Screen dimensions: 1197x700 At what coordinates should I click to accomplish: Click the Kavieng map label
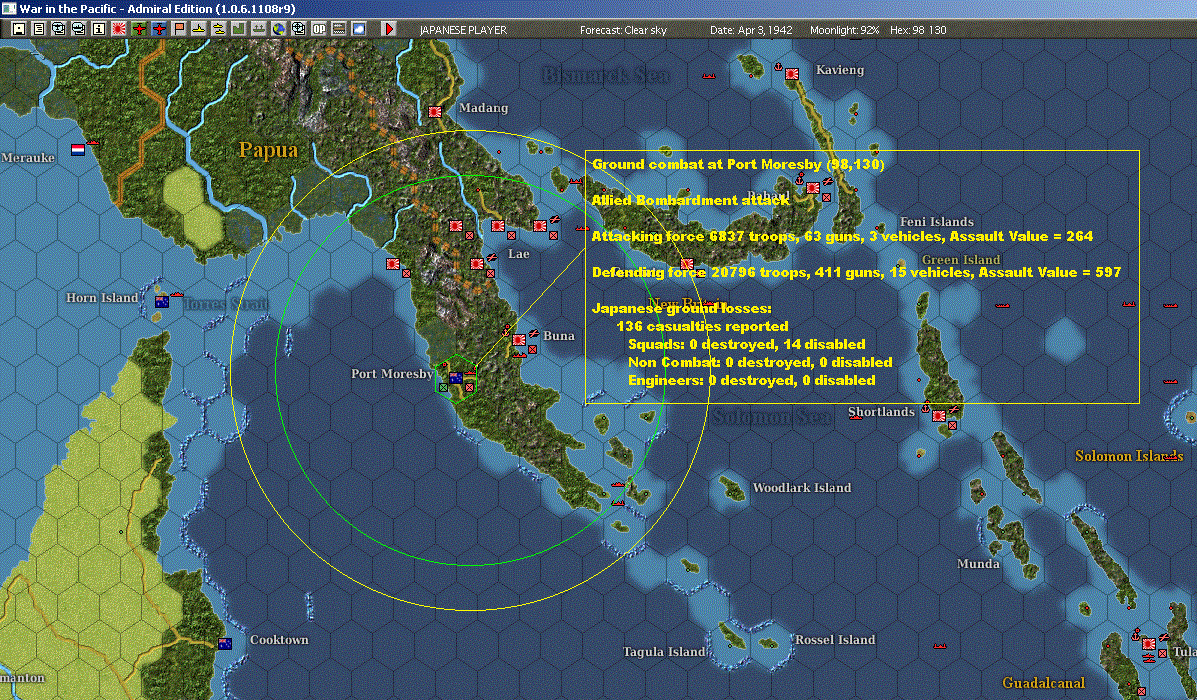pyautogui.click(x=840, y=69)
